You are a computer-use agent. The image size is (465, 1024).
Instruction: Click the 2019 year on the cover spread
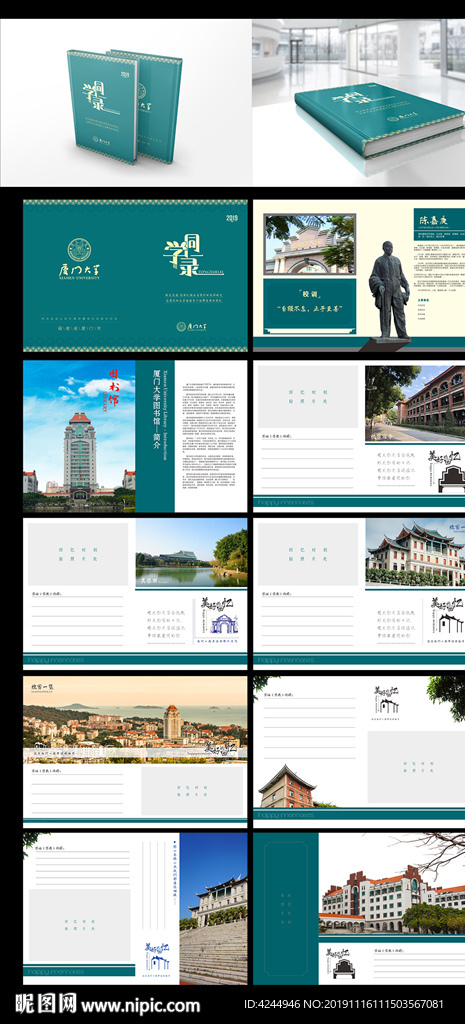232,218
